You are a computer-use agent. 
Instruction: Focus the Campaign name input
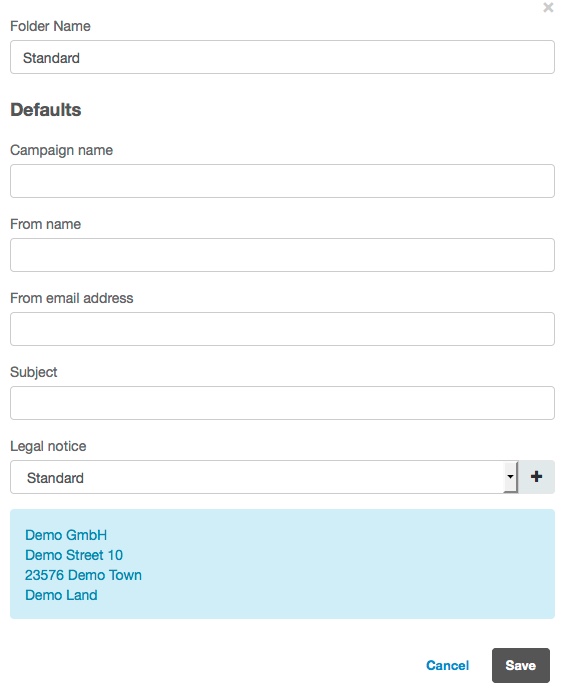(282, 181)
